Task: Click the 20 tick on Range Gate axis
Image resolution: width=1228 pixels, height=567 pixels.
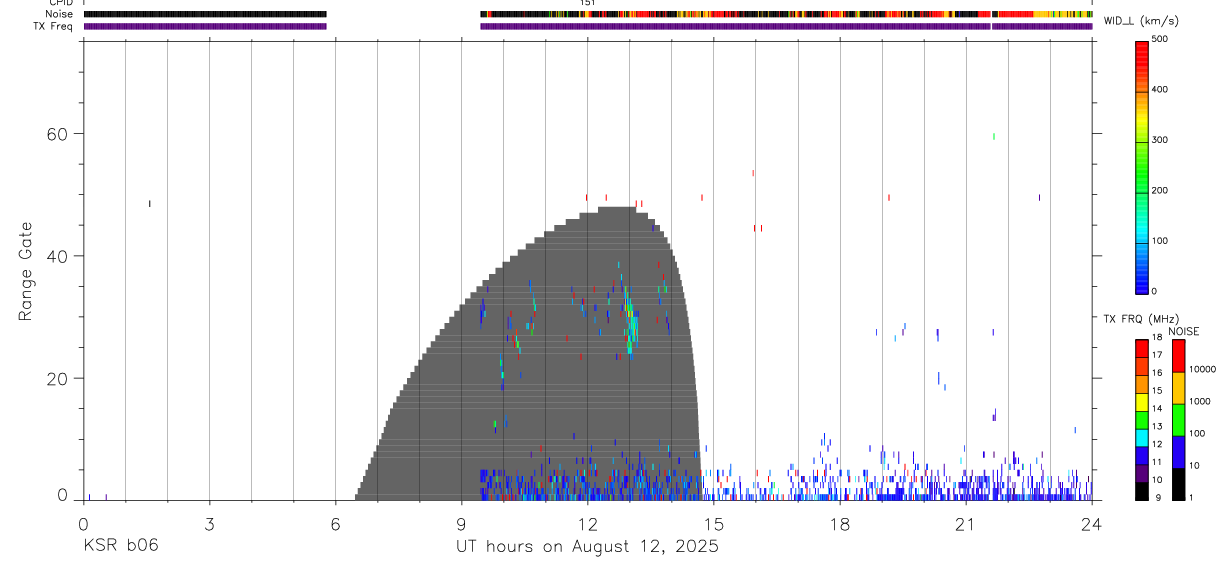Action: (x=55, y=379)
